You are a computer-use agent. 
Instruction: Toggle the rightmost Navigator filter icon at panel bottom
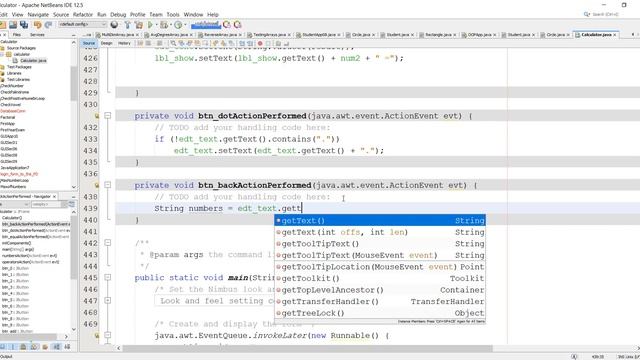67,347
